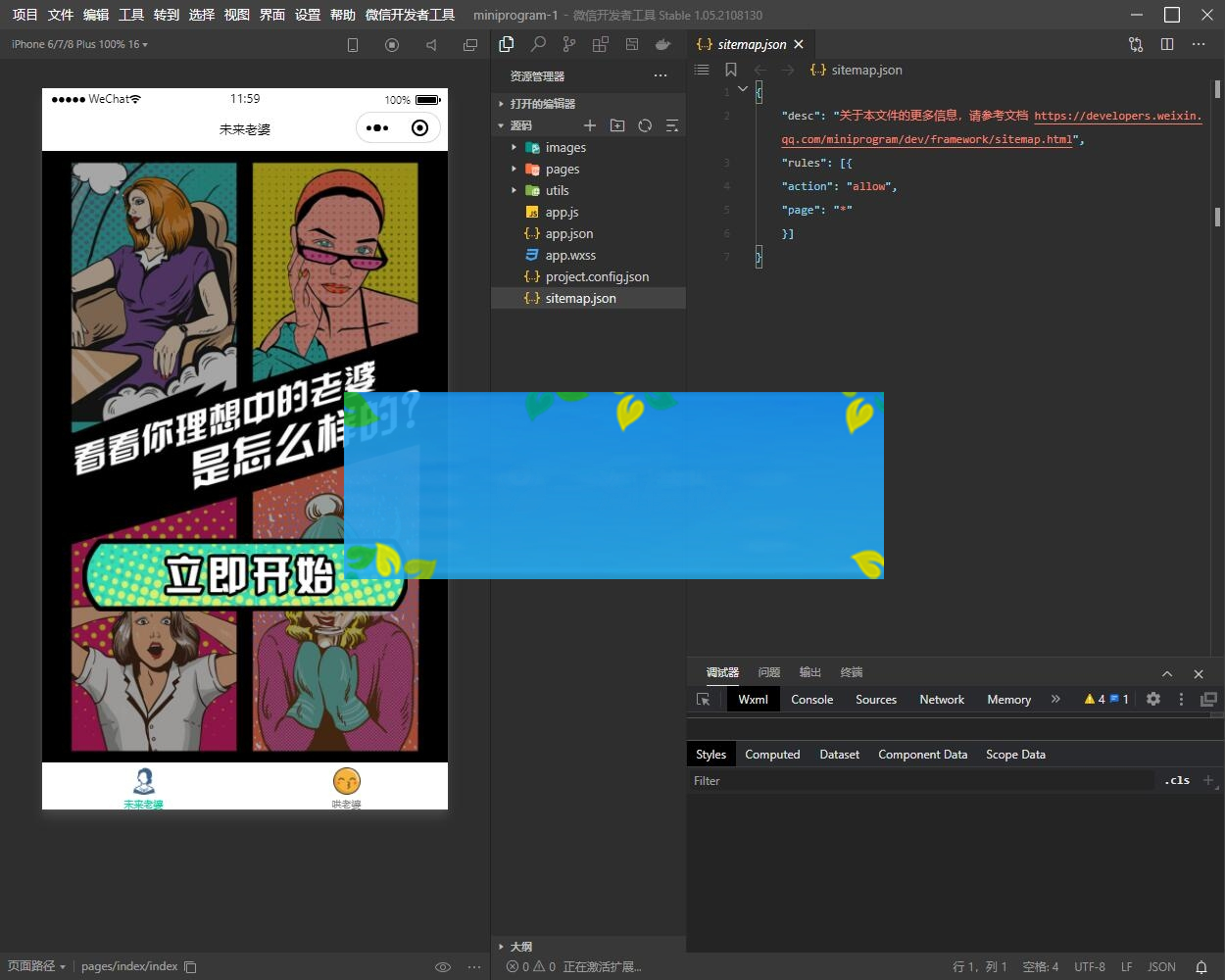The width and height of the screenshot is (1225, 980).
Task: Open the iPhone 6/7/8 Plus device dropdown
Action: pos(79,44)
